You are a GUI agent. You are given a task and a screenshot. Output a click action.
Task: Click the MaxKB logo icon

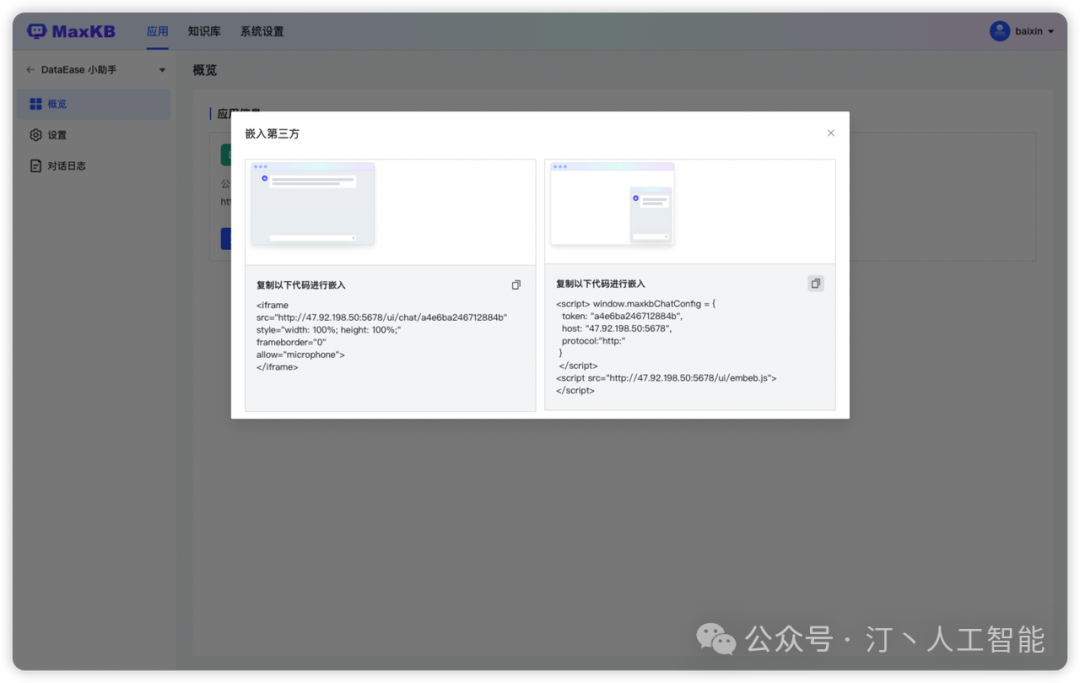37,31
